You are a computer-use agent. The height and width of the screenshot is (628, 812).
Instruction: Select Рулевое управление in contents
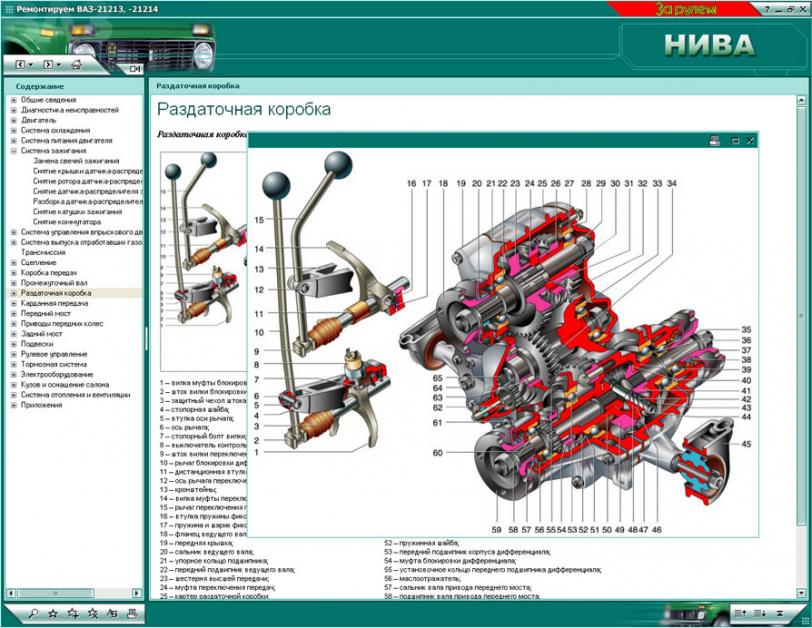pyautogui.click(x=54, y=354)
